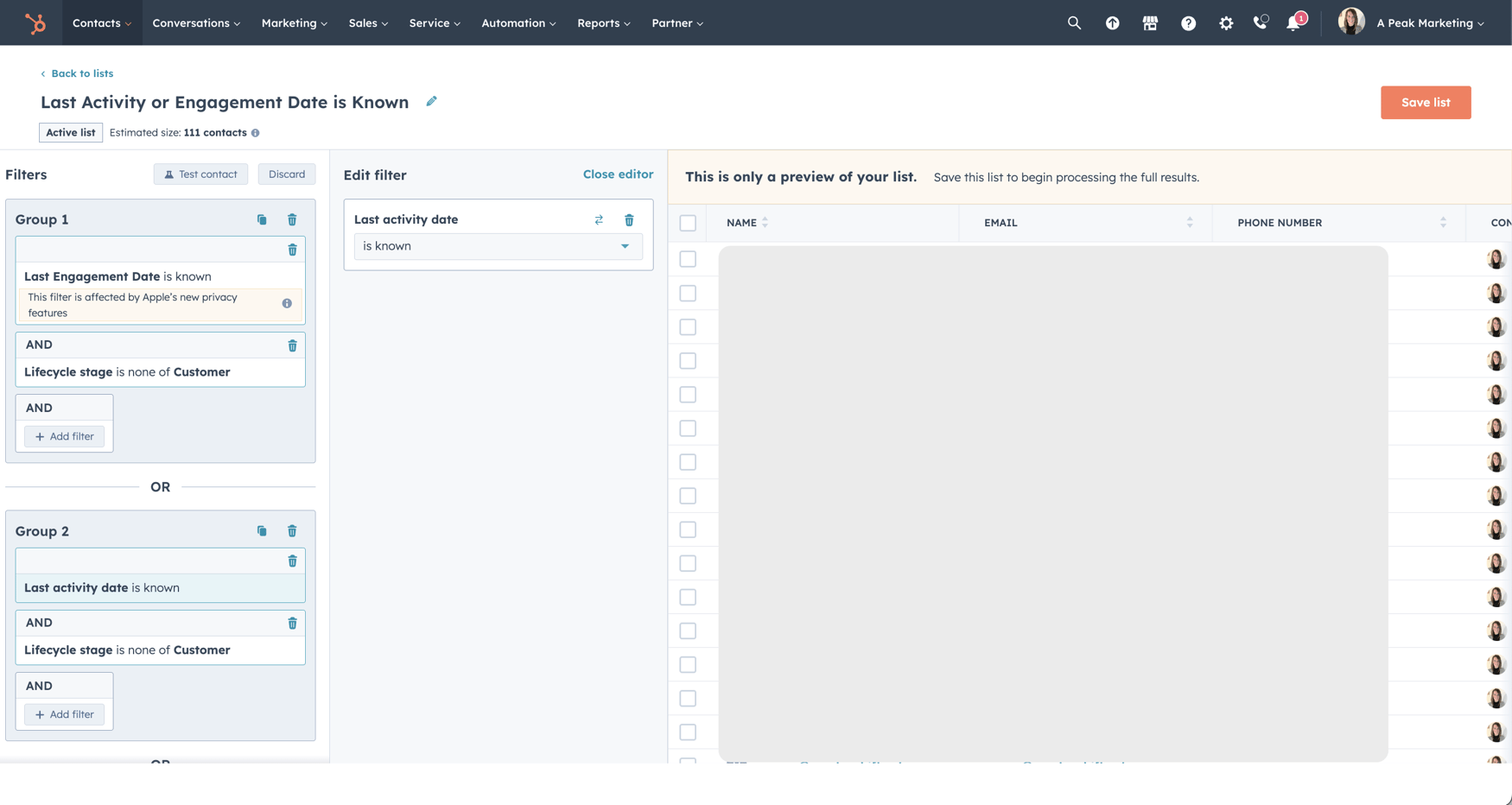Click the HubSpot sprocket logo
This screenshot has height=805, width=1512.
point(33,22)
